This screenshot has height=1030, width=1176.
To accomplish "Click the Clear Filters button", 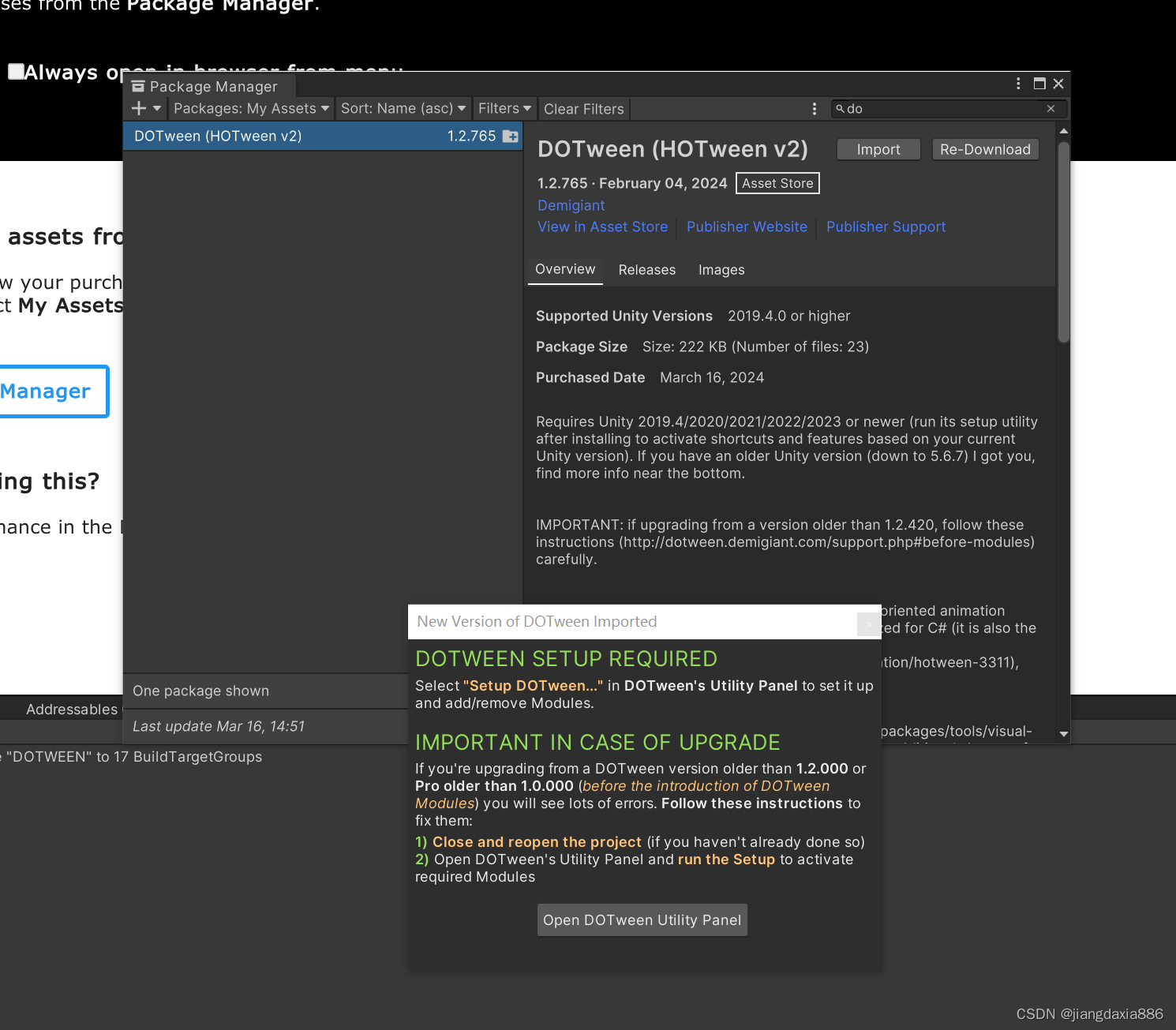I will [x=583, y=109].
